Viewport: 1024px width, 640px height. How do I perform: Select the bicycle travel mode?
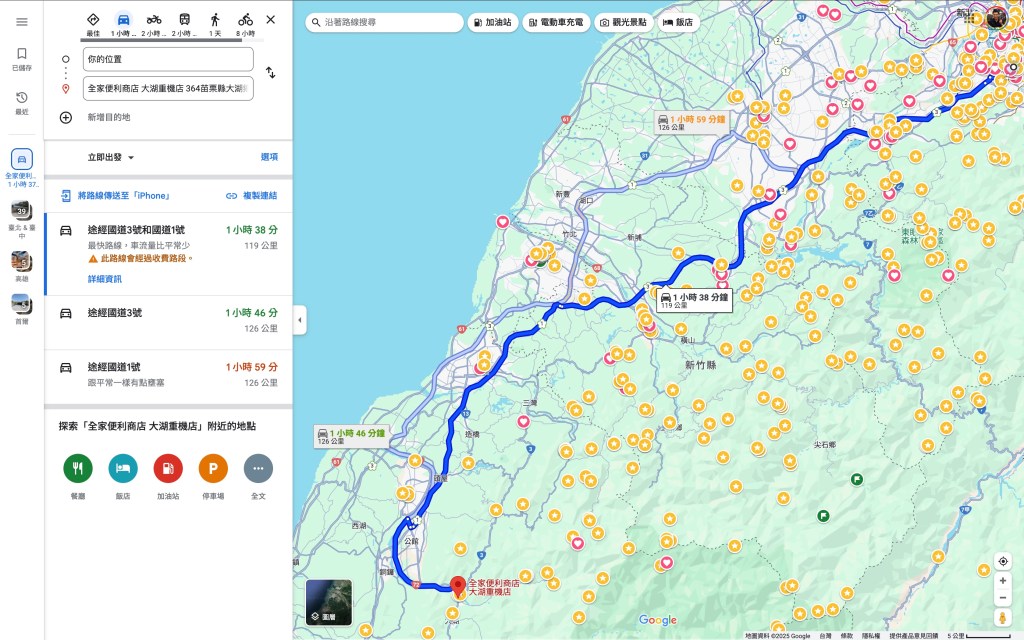[245, 20]
